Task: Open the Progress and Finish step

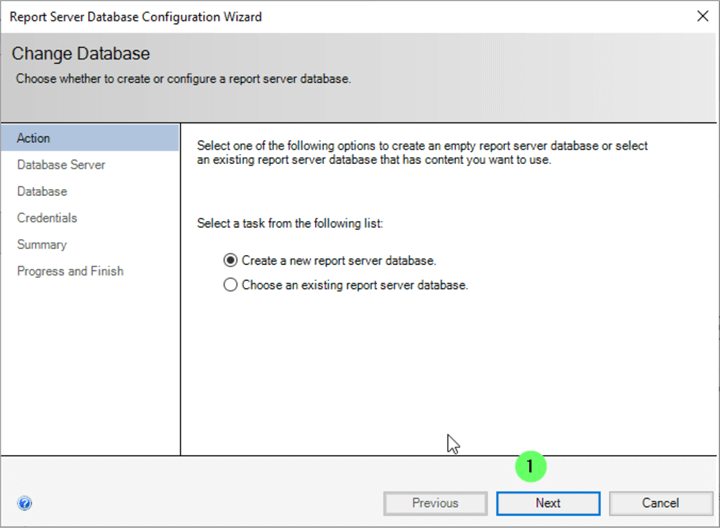Action: click(x=70, y=271)
